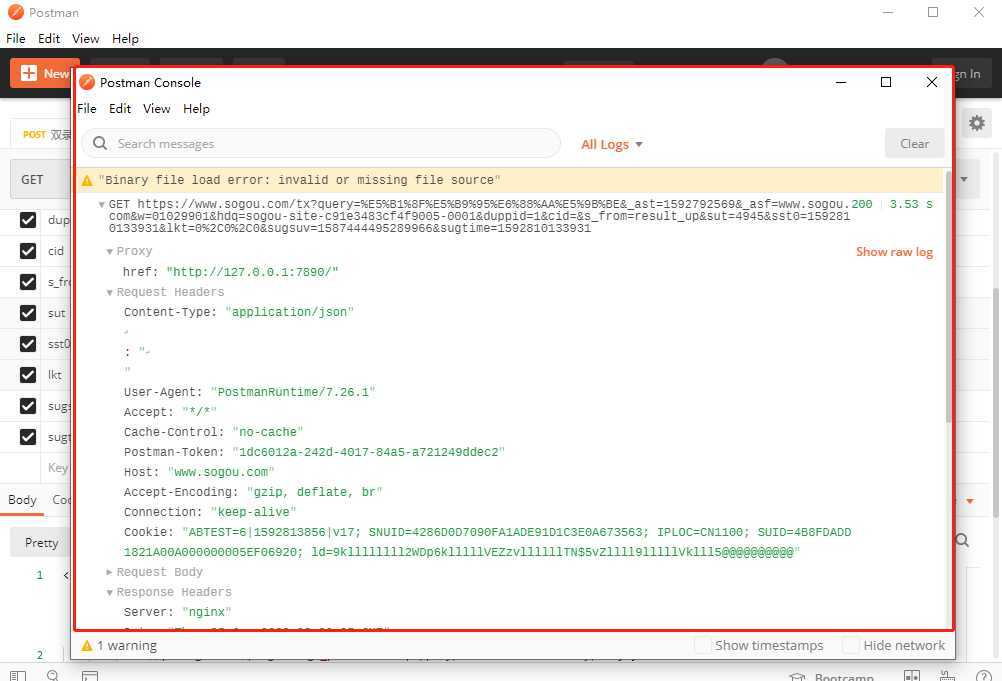The width and height of the screenshot is (1002, 681).
Task: Collapse the Response Headers section
Action: [110, 593]
